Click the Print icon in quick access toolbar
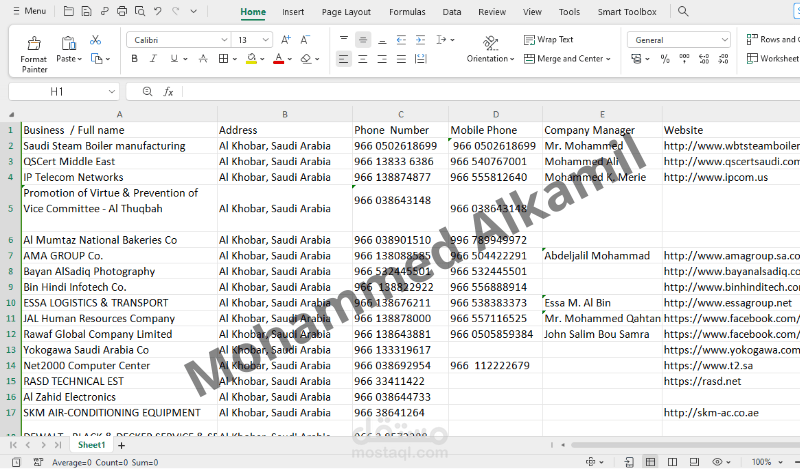The height and width of the screenshot is (470, 800). pyautogui.click(x=121, y=11)
